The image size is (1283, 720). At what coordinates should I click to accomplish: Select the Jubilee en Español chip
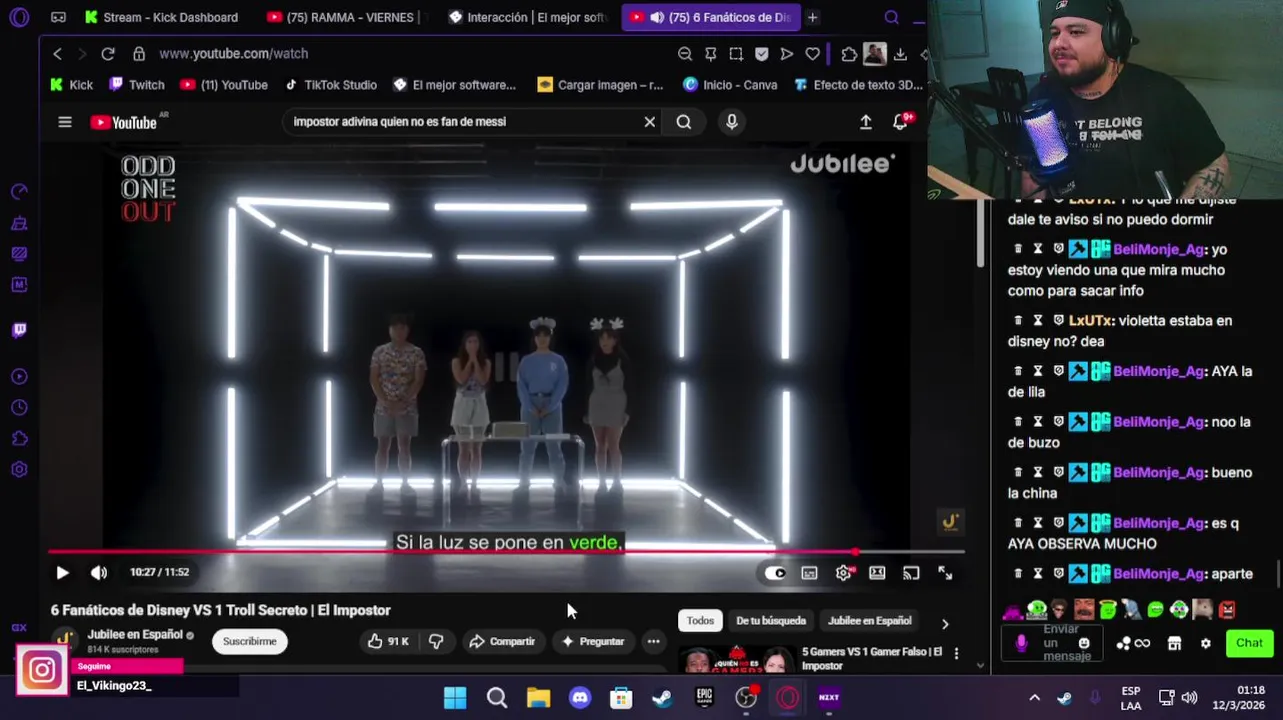pyautogui.click(x=870, y=621)
